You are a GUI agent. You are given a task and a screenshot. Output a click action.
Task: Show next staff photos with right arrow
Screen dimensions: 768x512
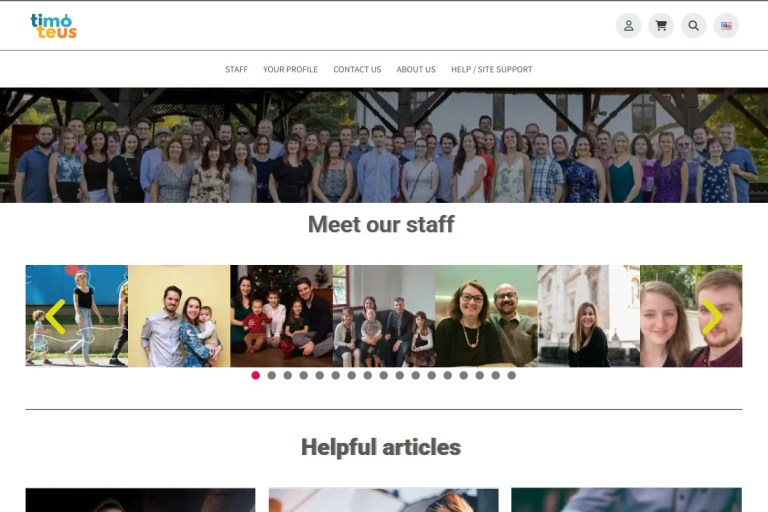click(712, 317)
